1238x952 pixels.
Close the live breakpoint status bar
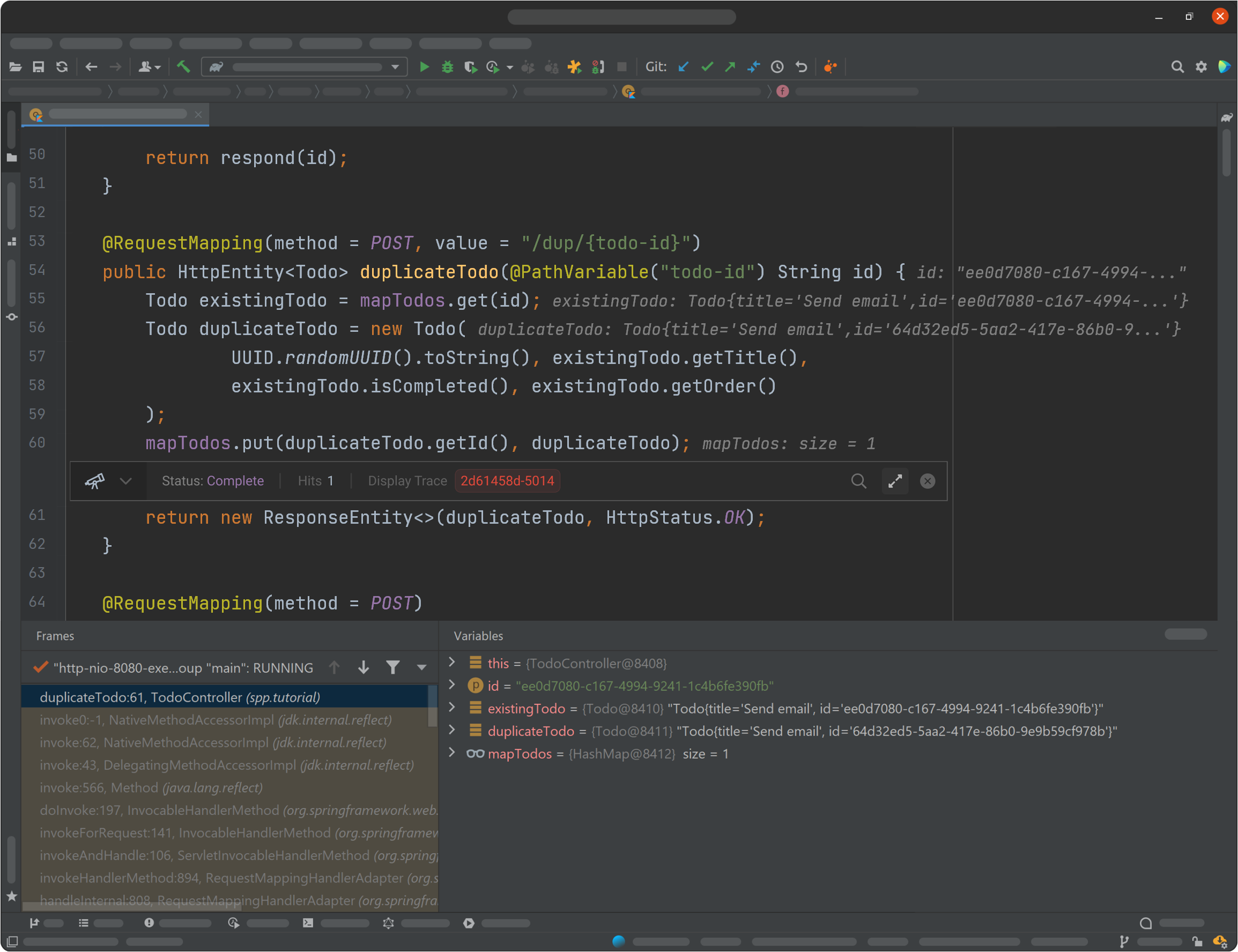coord(928,481)
